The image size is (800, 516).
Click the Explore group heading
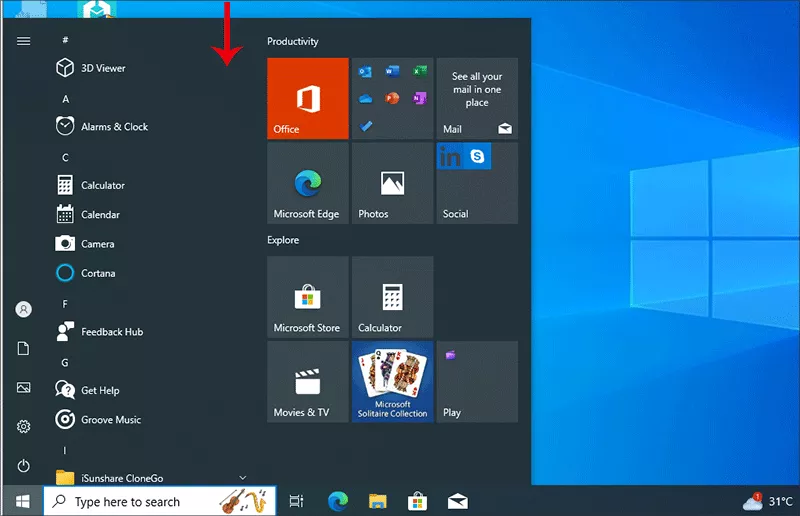pos(283,240)
